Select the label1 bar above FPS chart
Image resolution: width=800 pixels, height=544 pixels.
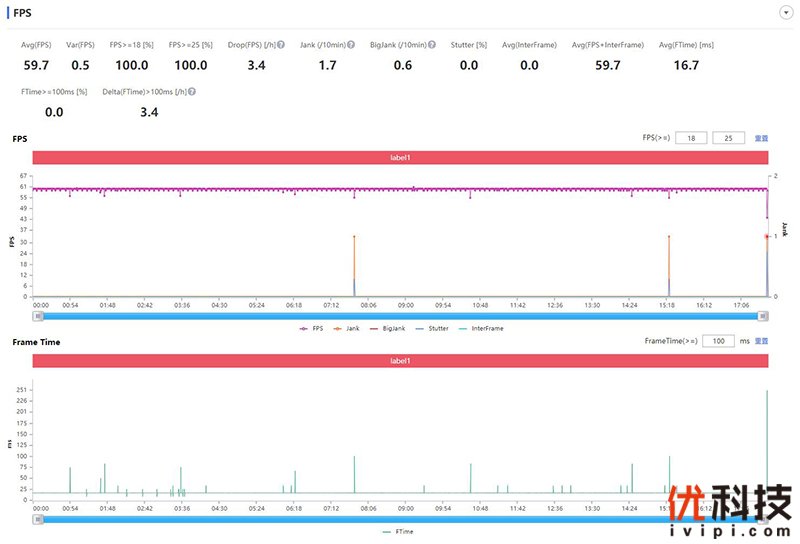pyautogui.click(x=400, y=157)
